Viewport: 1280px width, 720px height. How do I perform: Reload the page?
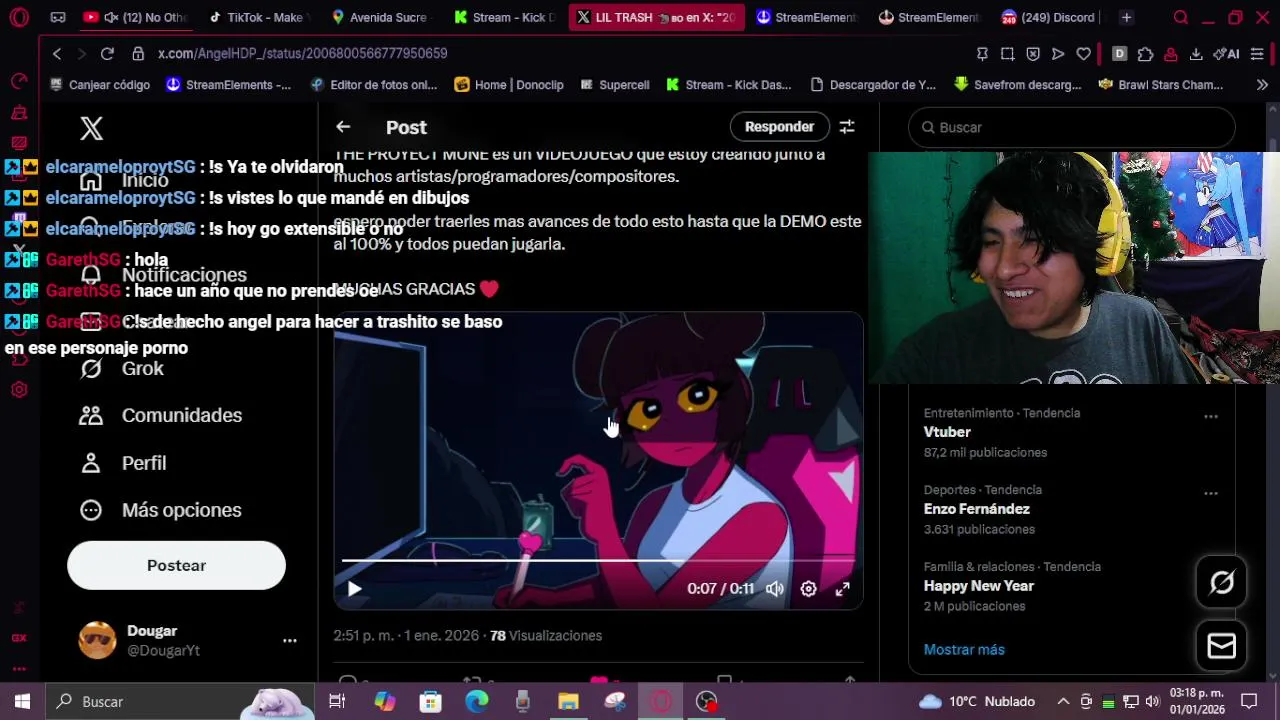click(107, 53)
